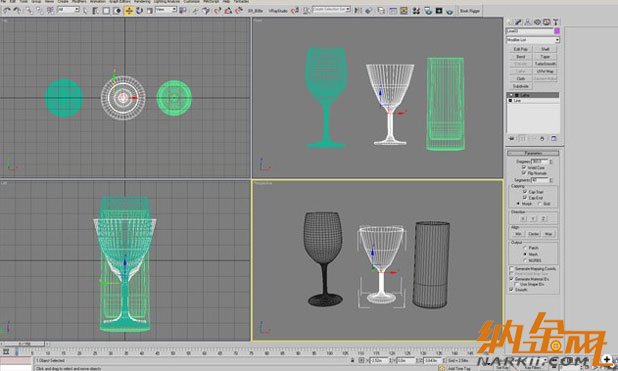Click the time slider handle
The image size is (618, 371).
click(x=24, y=344)
